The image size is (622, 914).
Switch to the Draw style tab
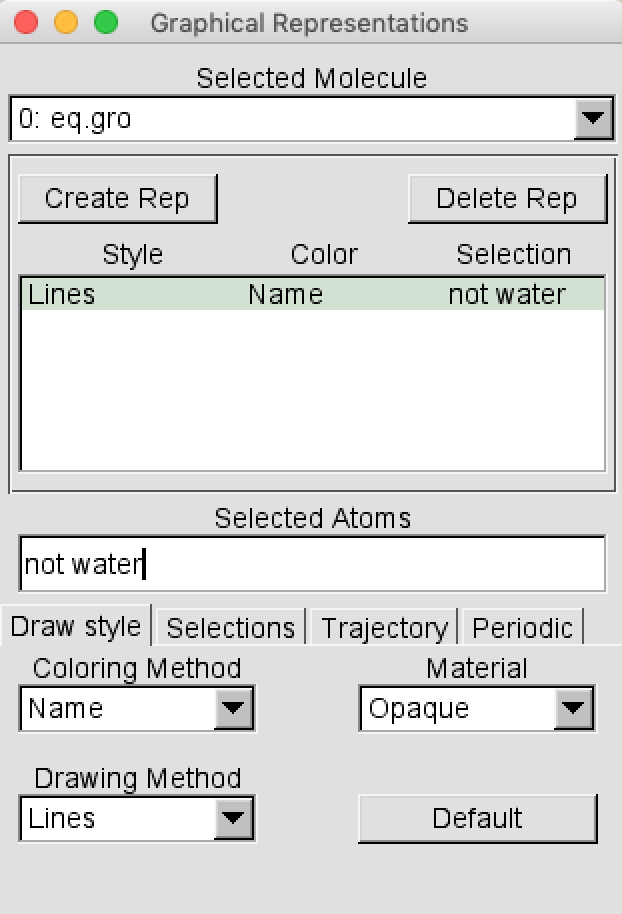76,627
